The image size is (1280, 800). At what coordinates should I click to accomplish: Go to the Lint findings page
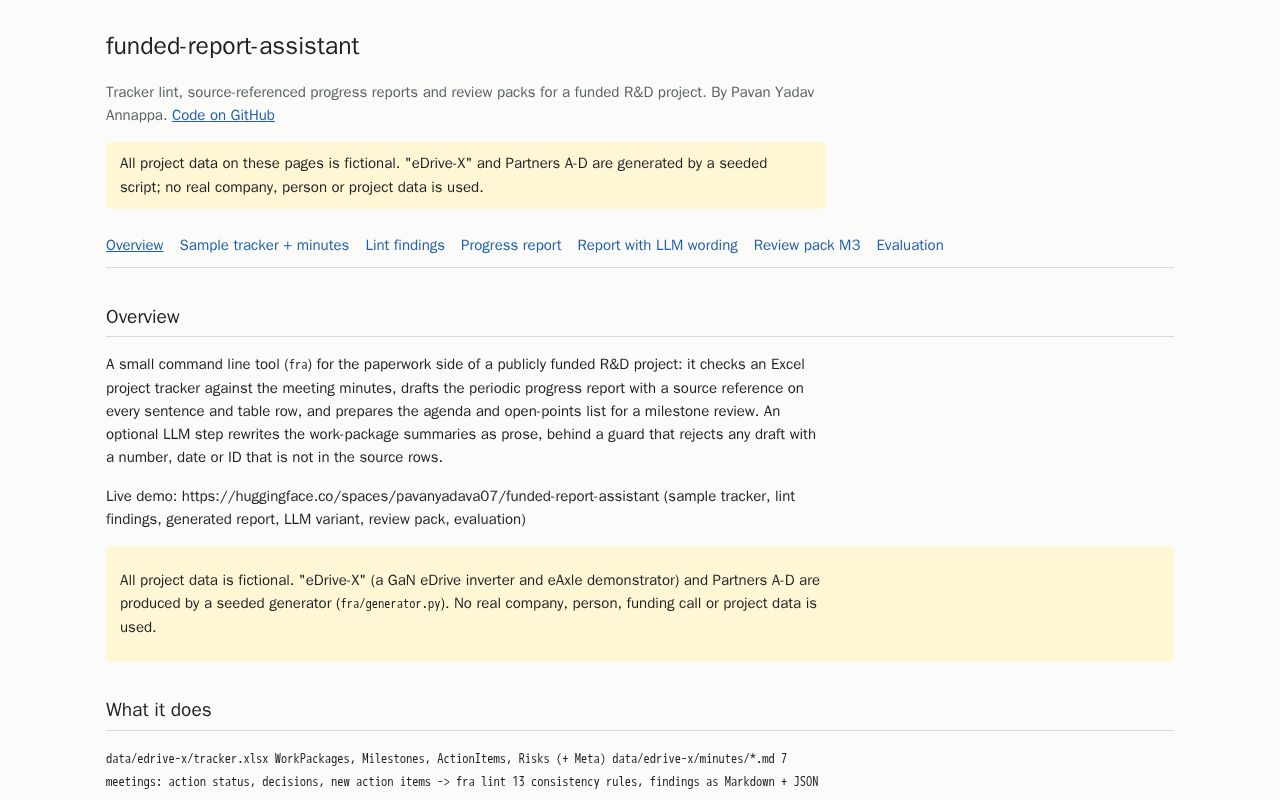(x=405, y=245)
